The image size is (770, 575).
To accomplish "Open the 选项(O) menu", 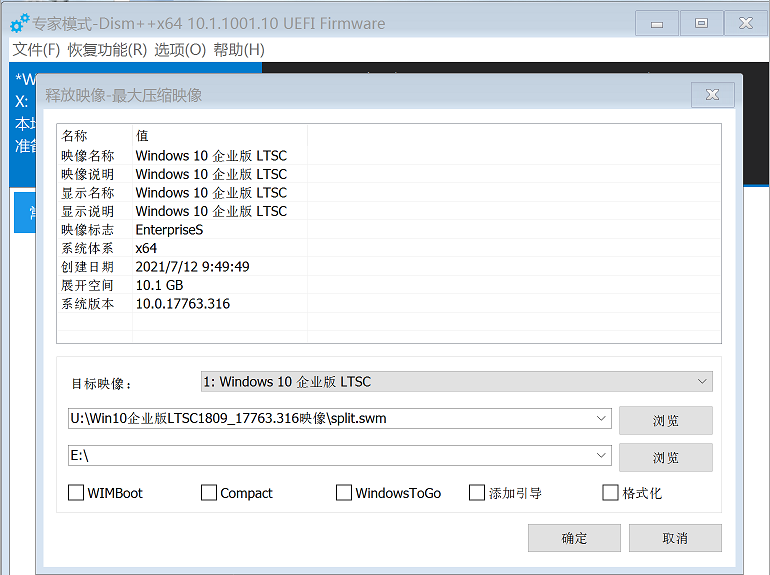I will [x=180, y=50].
